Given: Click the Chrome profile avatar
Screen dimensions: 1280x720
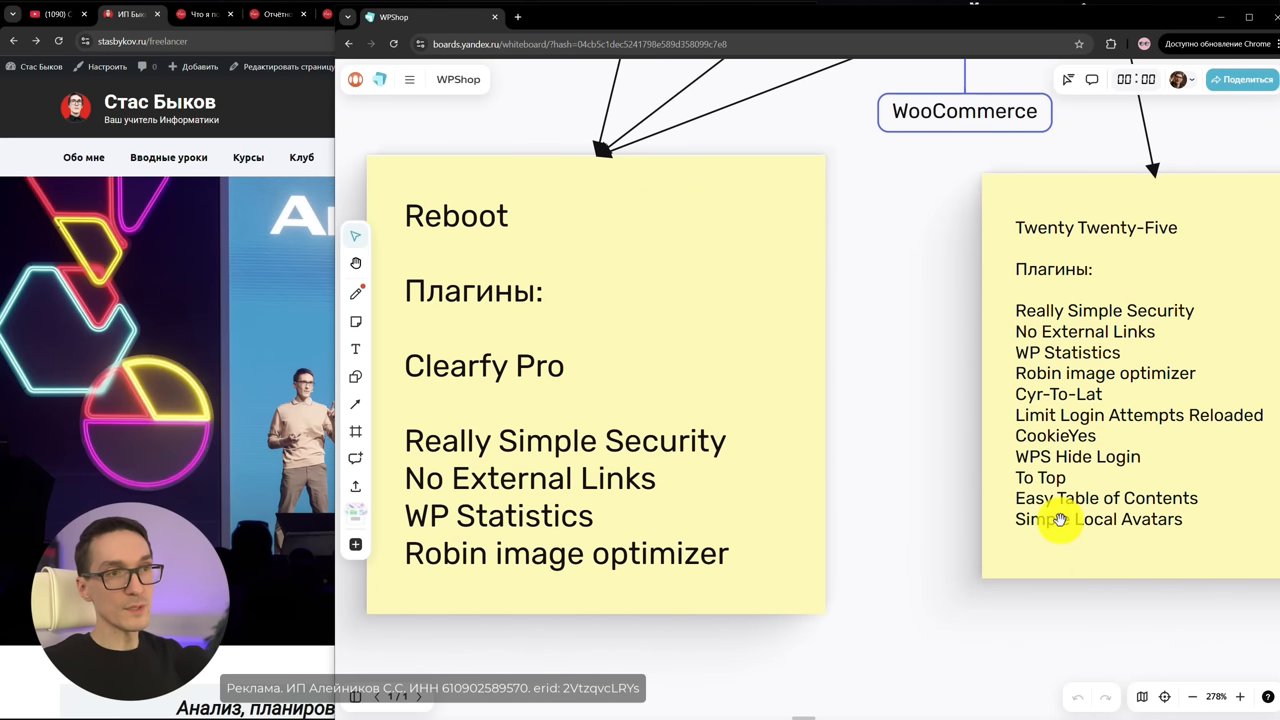Looking at the screenshot, I should click(1144, 44).
